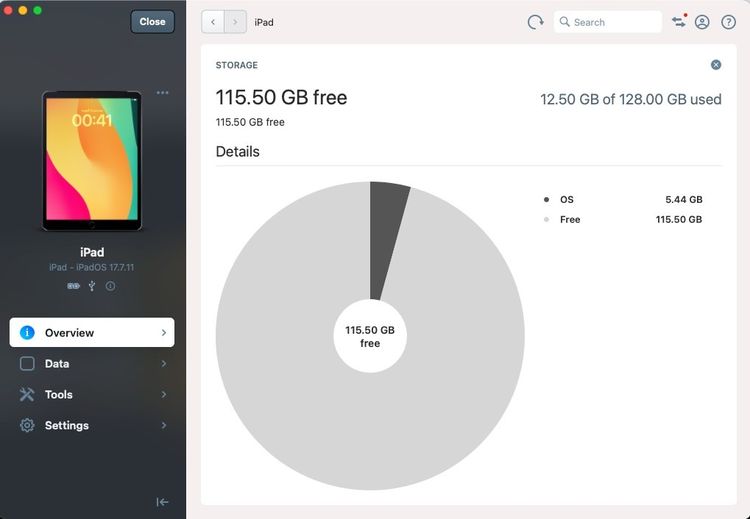Image resolution: width=750 pixels, height=519 pixels.
Task: Click the battery status icon under iPad
Action: coord(73,286)
